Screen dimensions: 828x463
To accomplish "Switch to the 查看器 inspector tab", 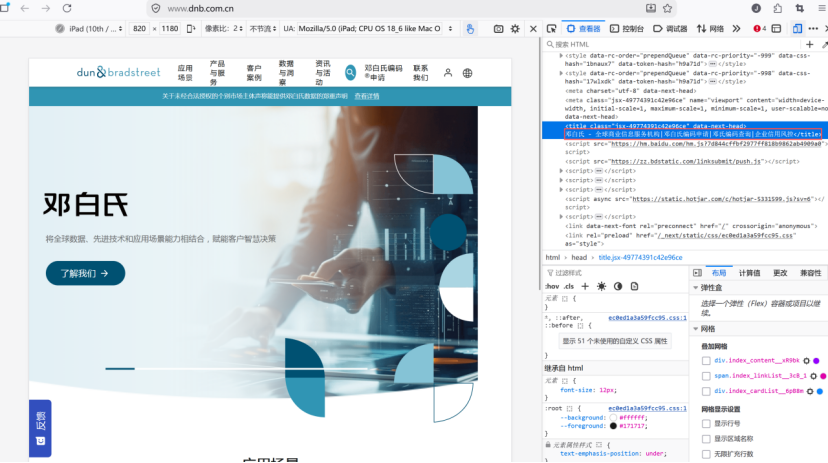I will [x=584, y=29].
